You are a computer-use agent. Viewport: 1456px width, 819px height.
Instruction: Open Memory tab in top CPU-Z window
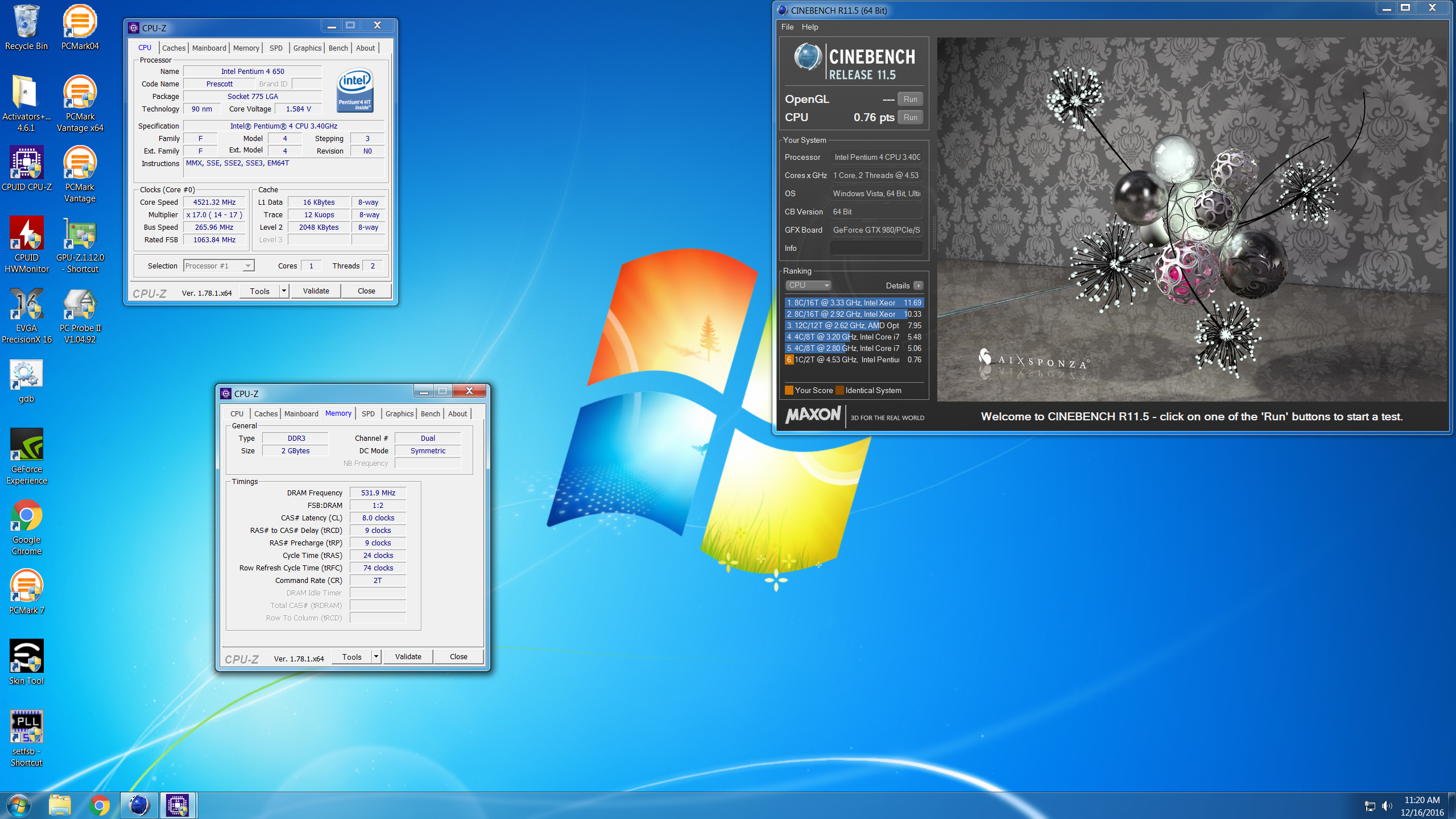tap(246, 48)
